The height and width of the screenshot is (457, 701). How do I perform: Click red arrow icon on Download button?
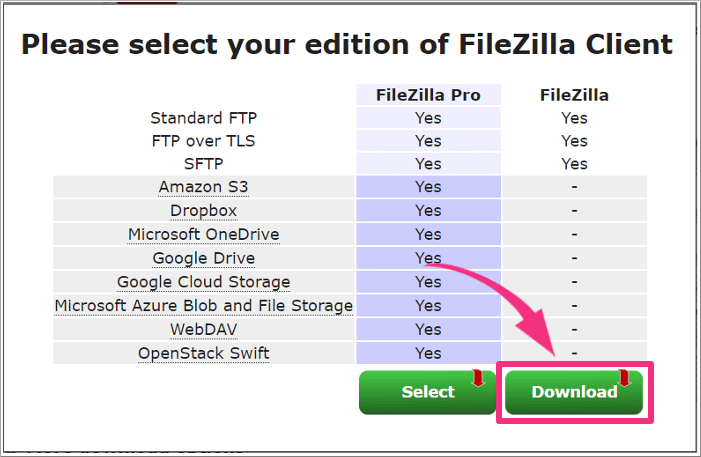point(625,378)
